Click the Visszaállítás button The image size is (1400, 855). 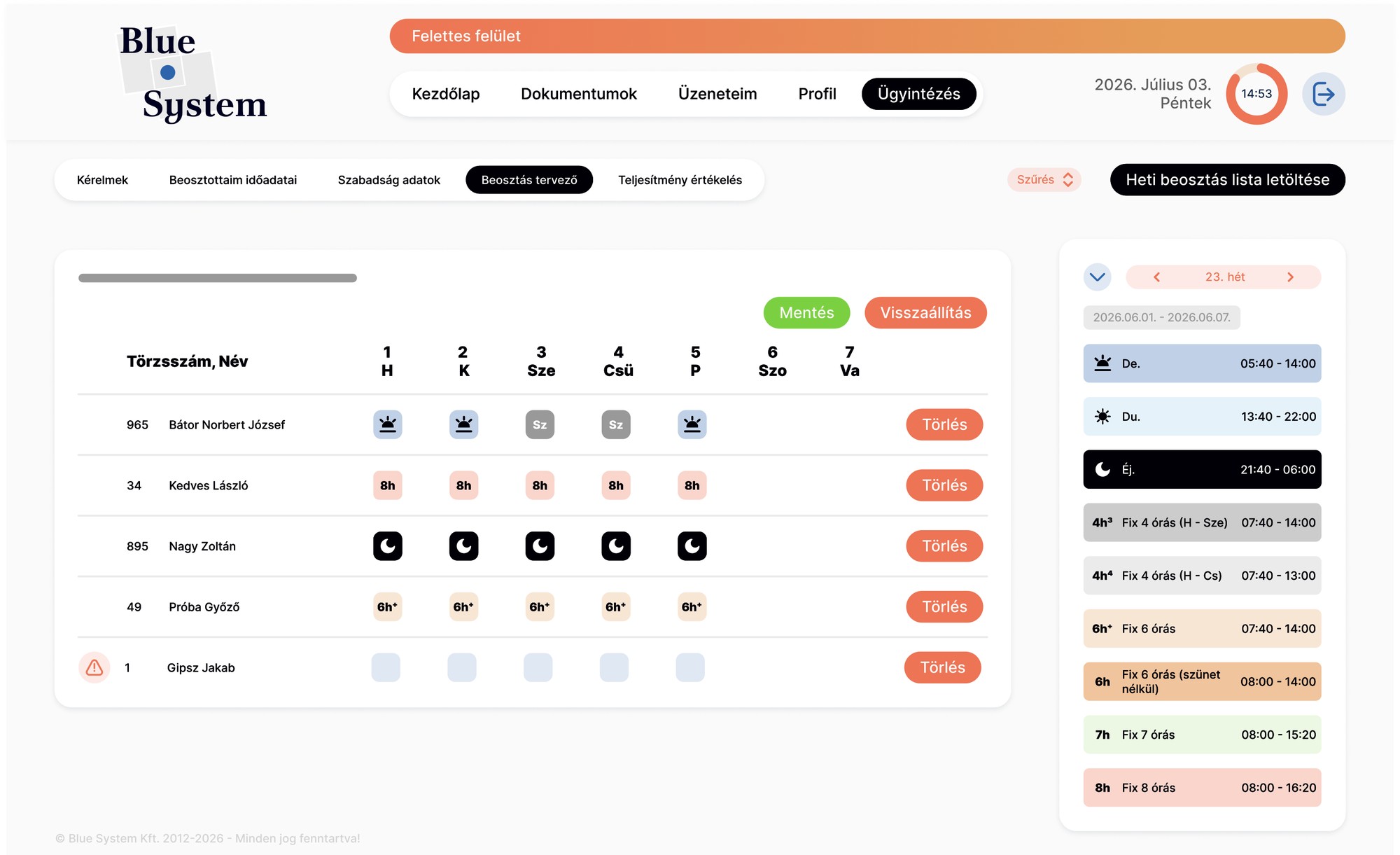[x=925, y=312]
